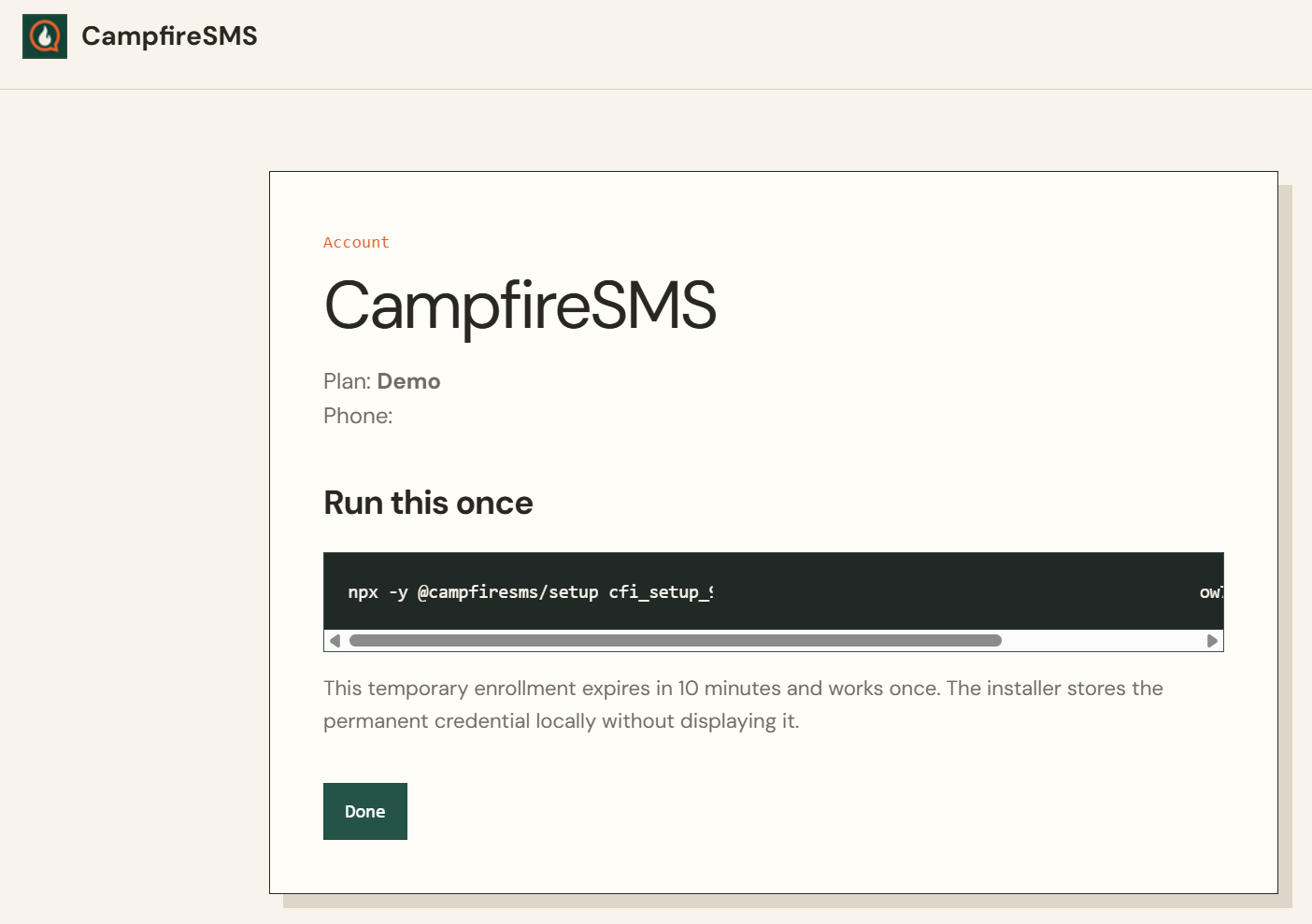Image resolution: width=1312 pixels, height=924 pixels.
Task: Click the large CampfireSMS page heading
Action: pyautogui.click(x=520, y=306)
